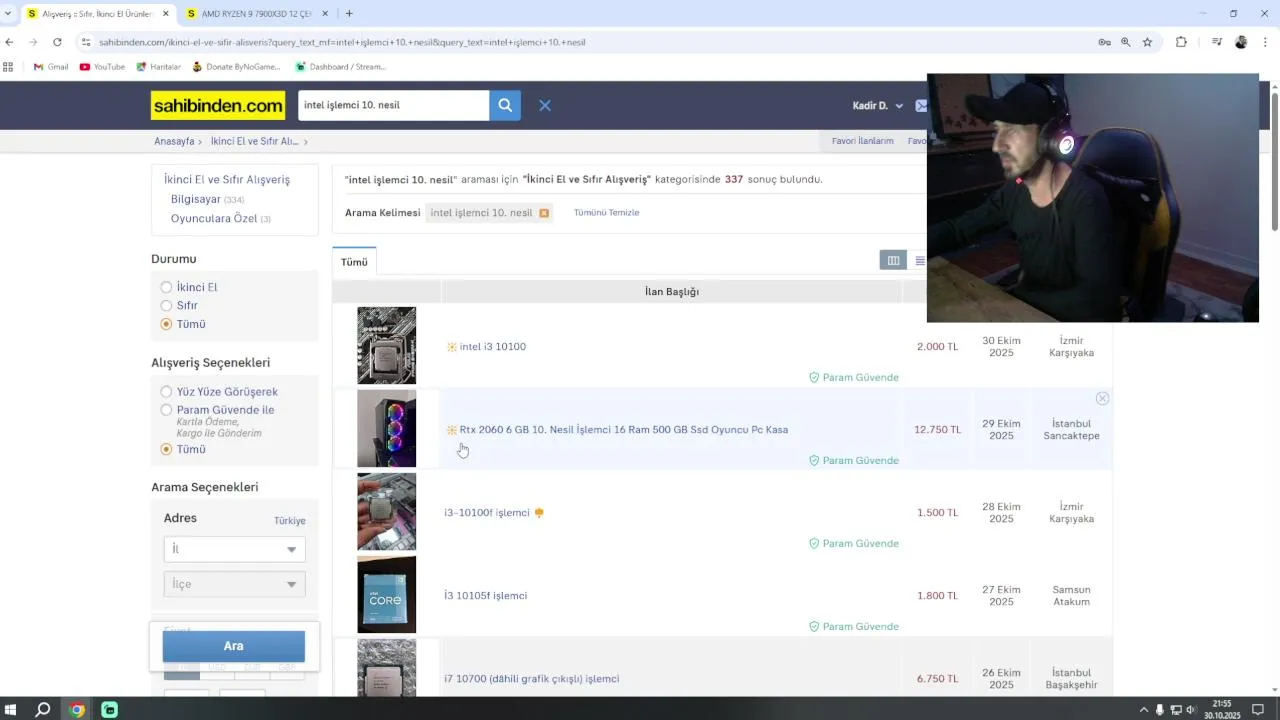Open İkinci El ve Sıfır Alışveriş category
Screen dimensions: 1280x720
point(227,180)
